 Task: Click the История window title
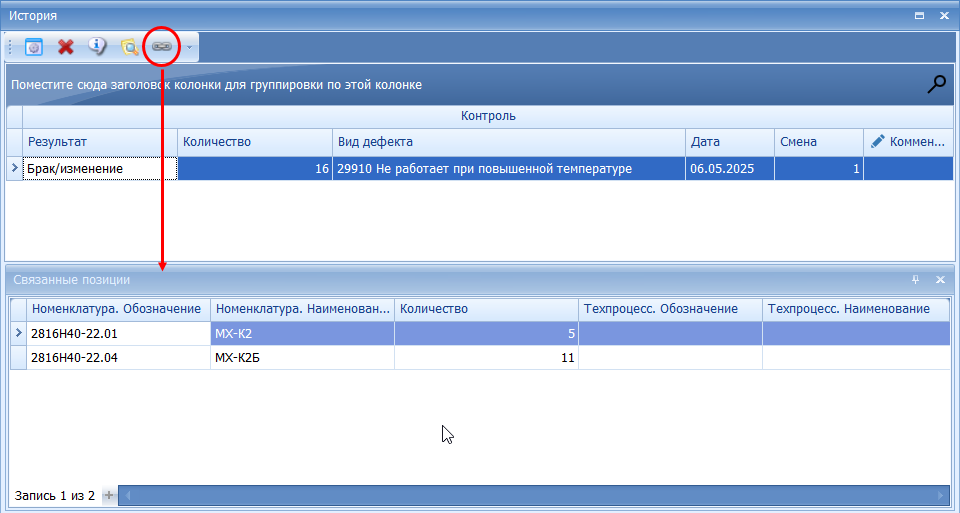click(32, 16)
